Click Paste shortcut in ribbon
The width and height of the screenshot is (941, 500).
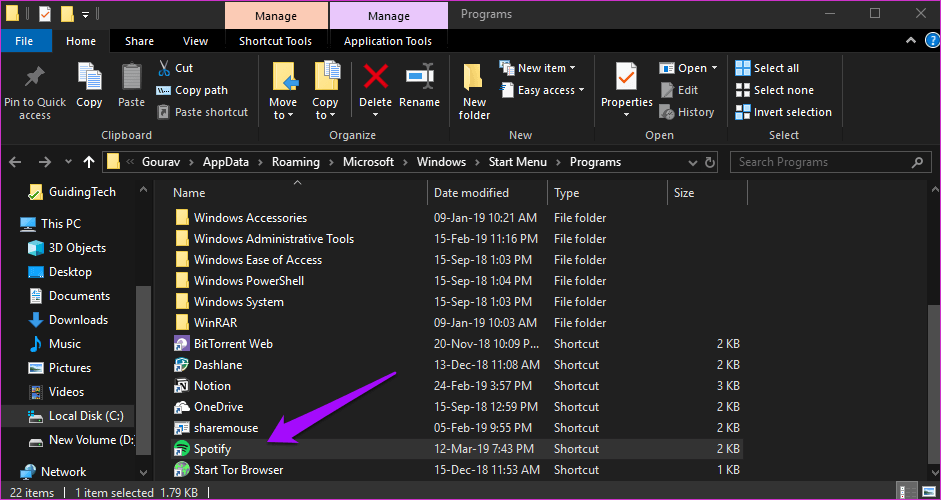(x=202, y=112)
